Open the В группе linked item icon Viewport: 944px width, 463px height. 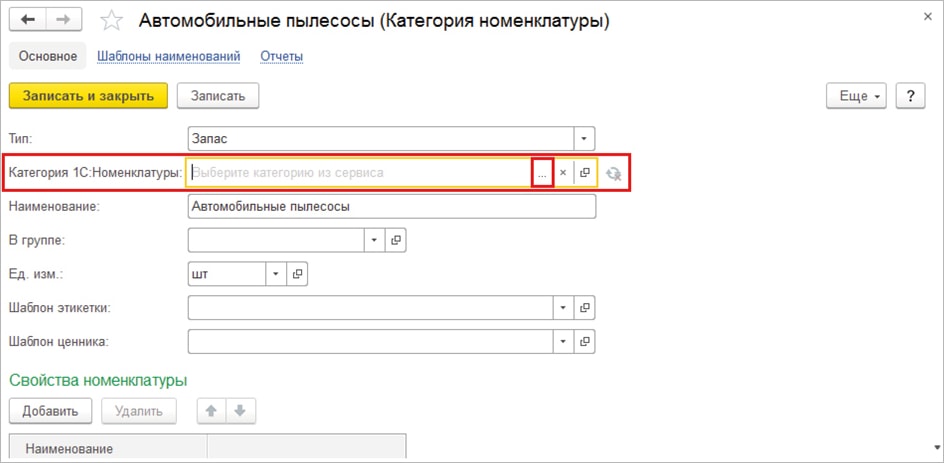point(396,240)
